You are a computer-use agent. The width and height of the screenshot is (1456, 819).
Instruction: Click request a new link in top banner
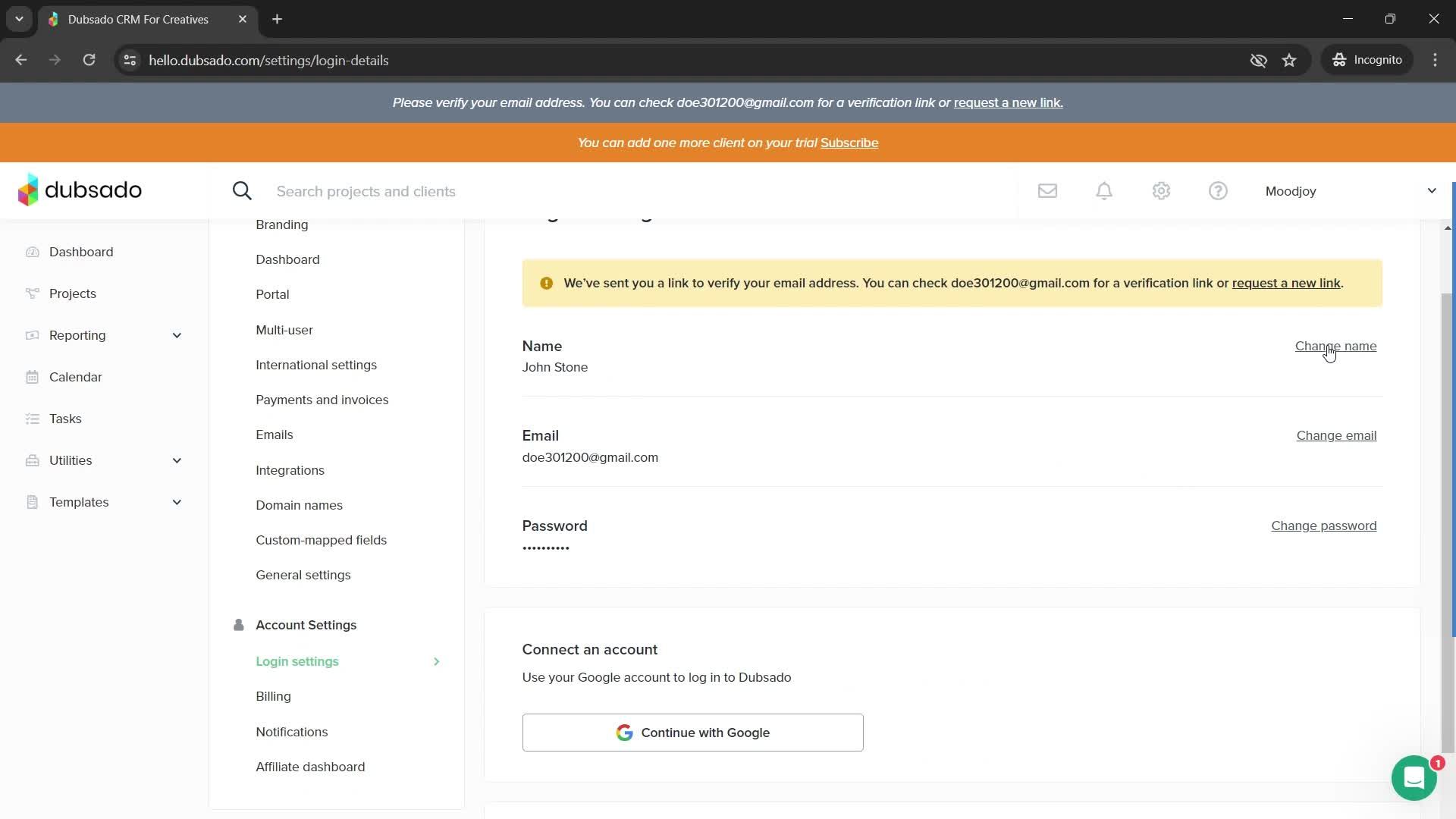(x=1008, y=102)
